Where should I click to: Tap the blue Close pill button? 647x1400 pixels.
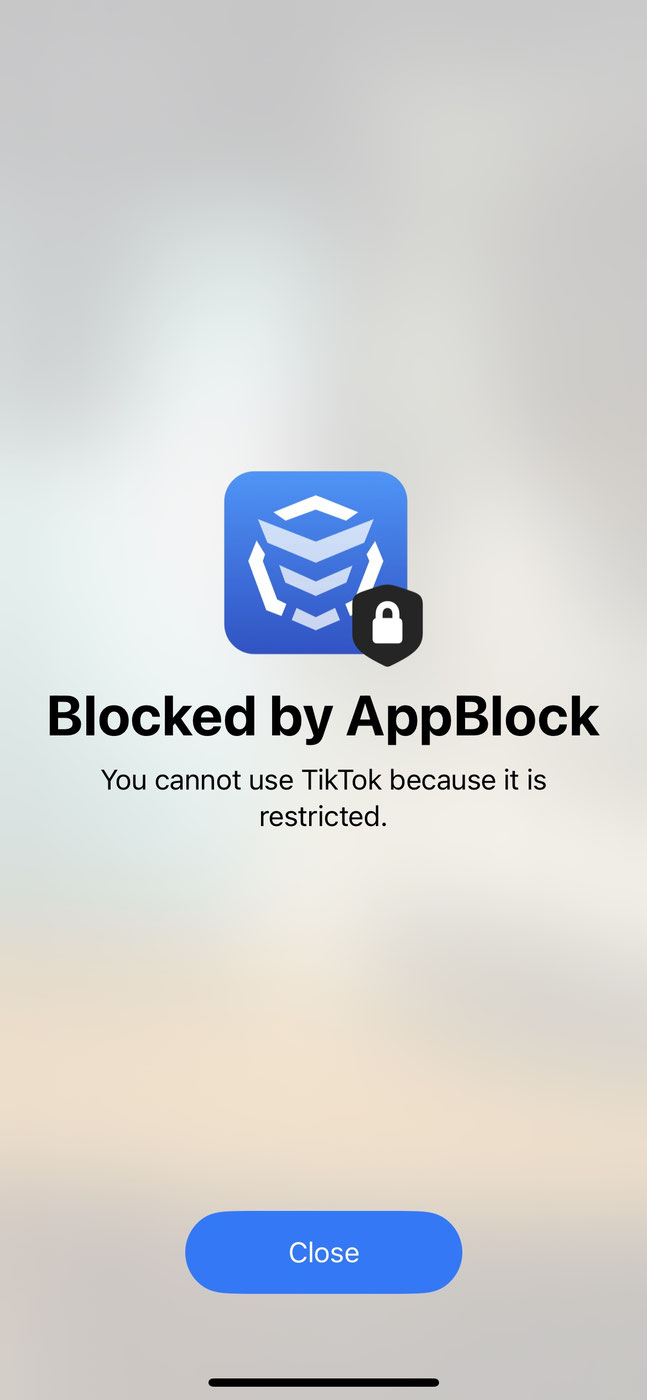click(324, 1252)
